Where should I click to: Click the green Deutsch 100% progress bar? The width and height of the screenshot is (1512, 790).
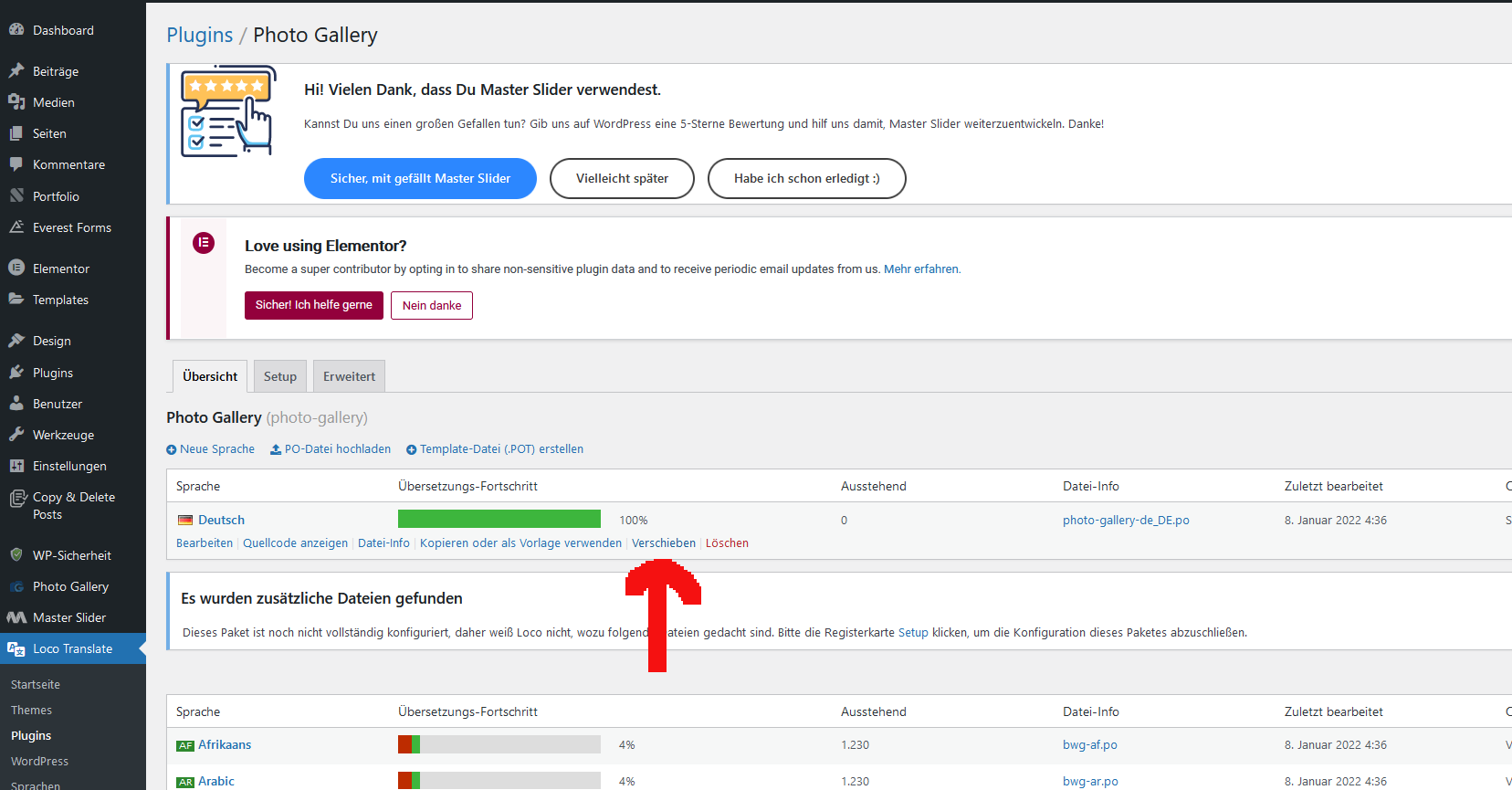pos(499,519)
